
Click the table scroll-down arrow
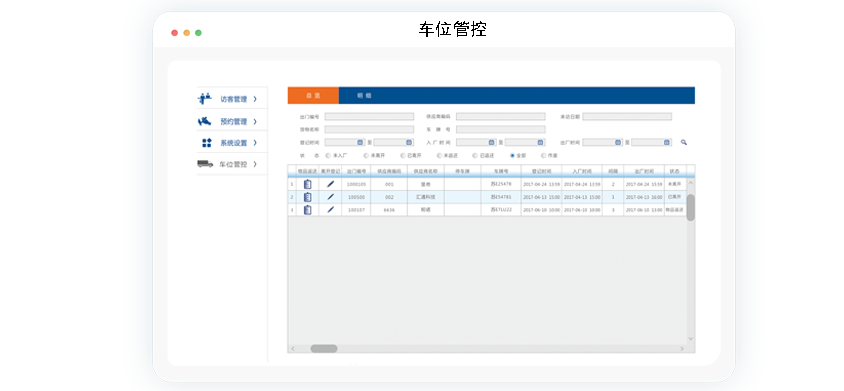click(x=691, y=339)
